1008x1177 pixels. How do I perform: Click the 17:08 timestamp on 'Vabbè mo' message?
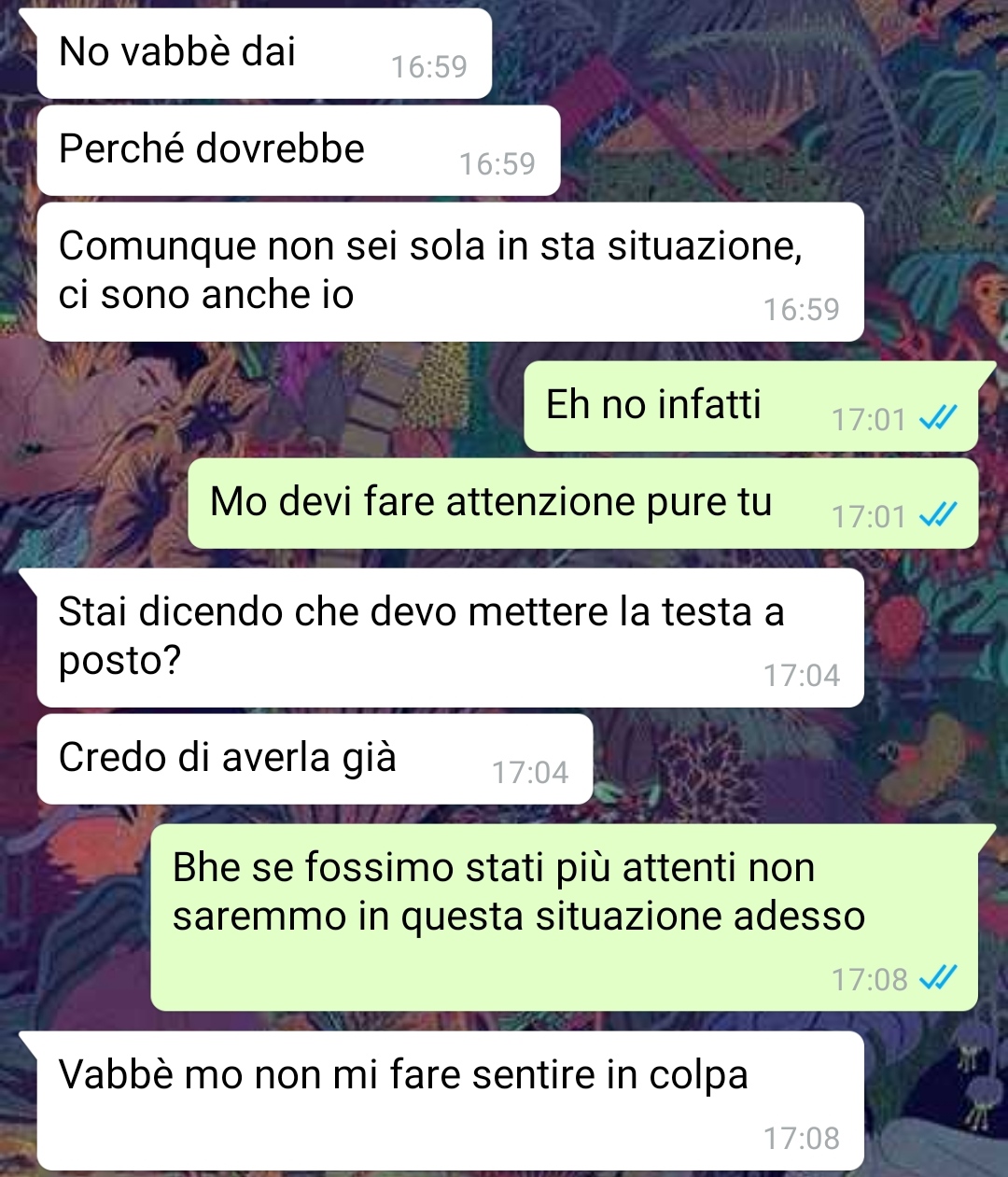802,1139
